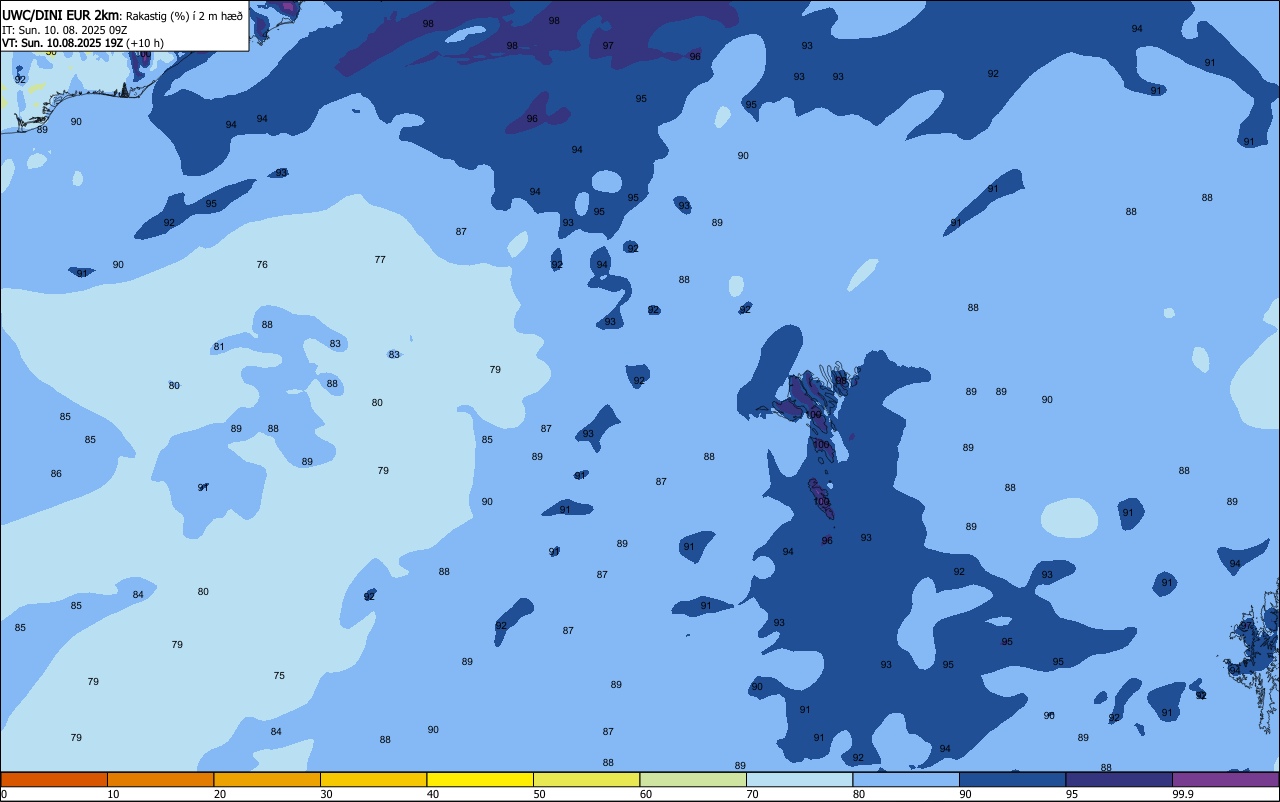Choose the pale blue 70 to 80 swatch
This screenshot has width=1280, height=802.
[799, 779]
